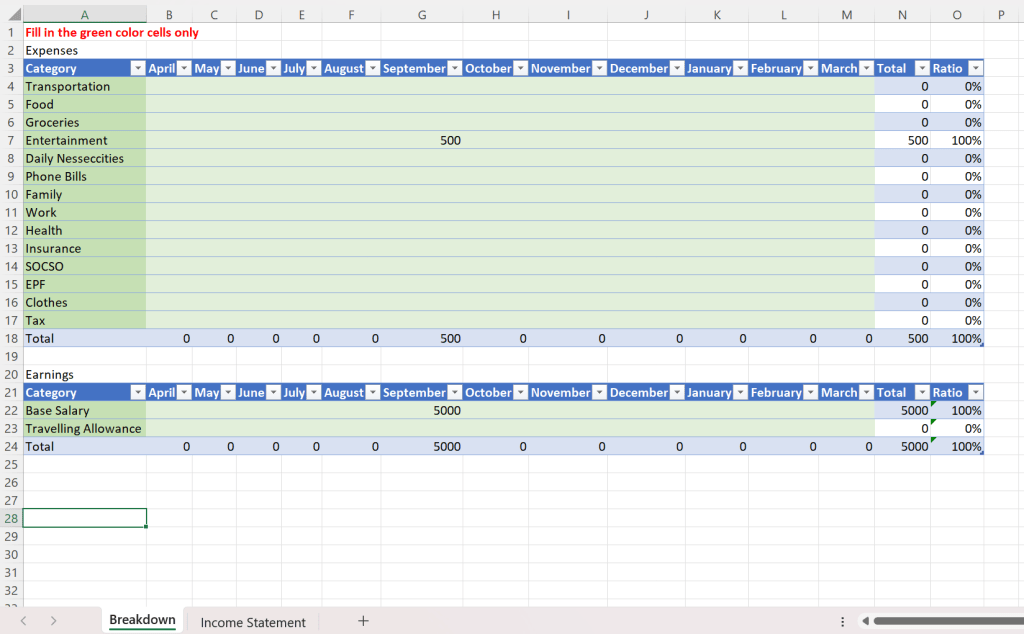Image resolution: width=1024 pixels, height=634 pixels.
Task: Select the Entertainment September cell with 500
Action: coord(421,140)
